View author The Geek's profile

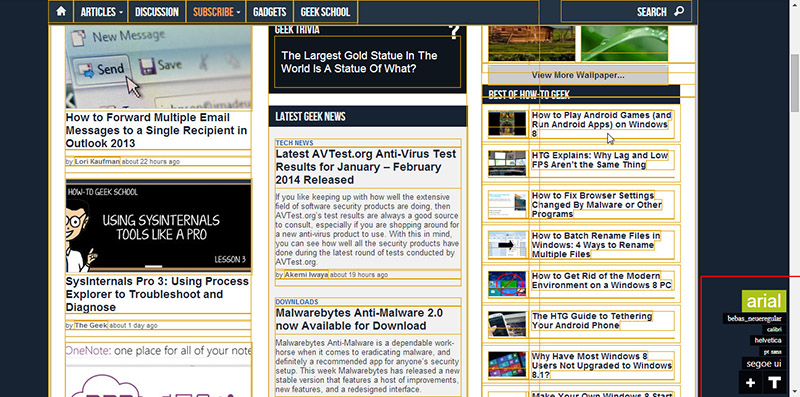pyautogui.click(x=91, y=325)
